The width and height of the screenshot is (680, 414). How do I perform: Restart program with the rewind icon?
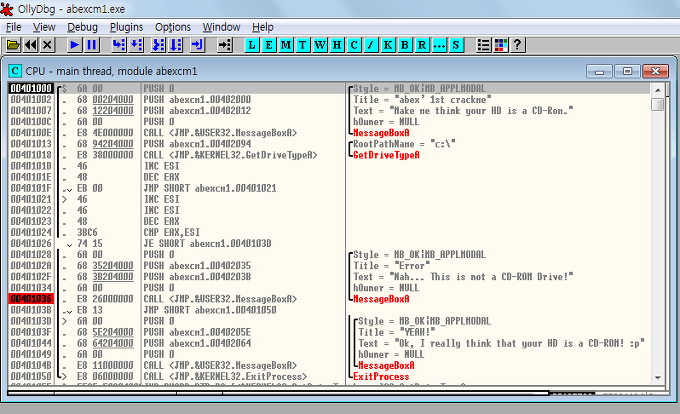click(31, 45)
